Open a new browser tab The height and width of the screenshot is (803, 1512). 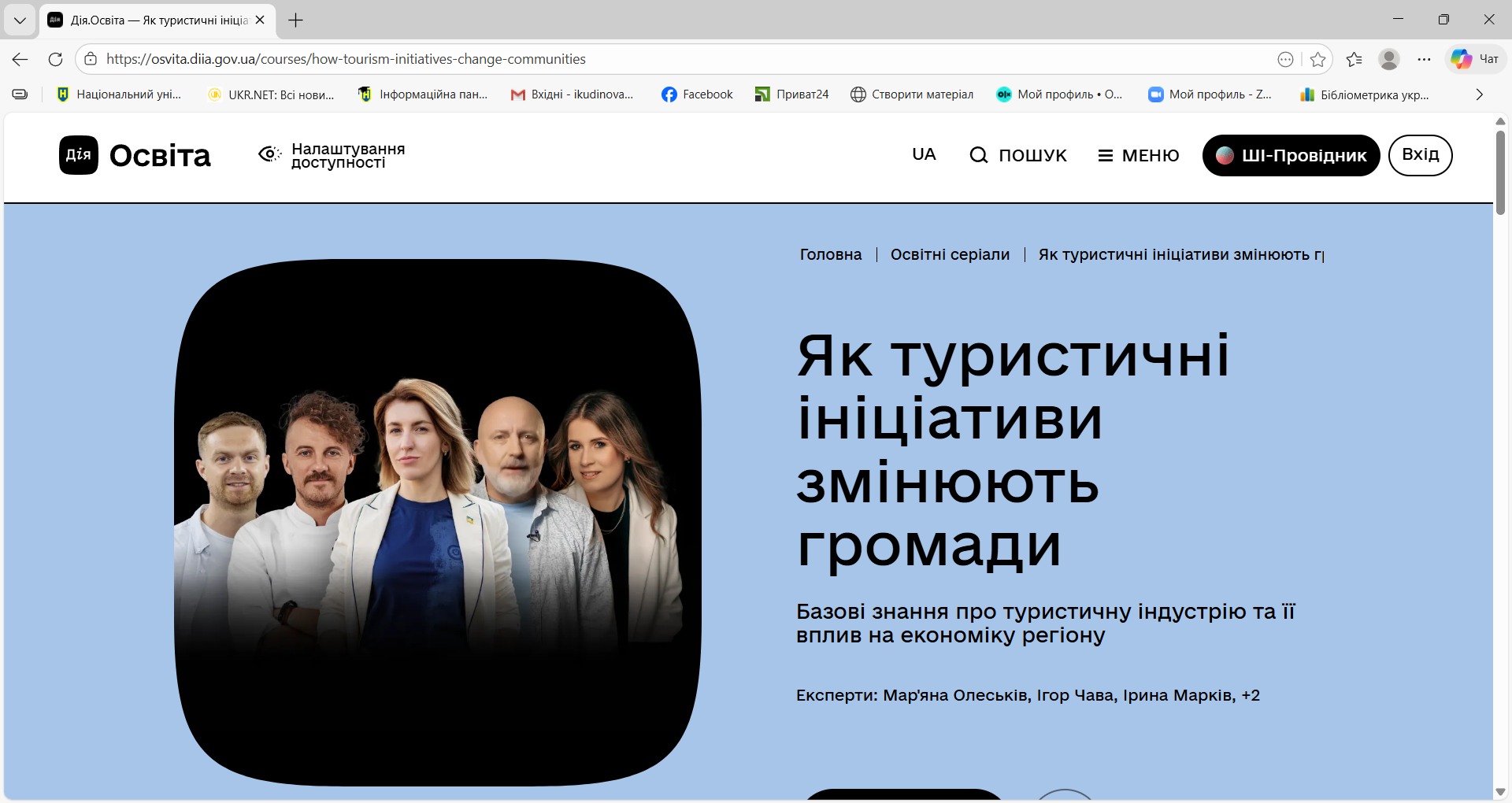click(x=296, y=20)
